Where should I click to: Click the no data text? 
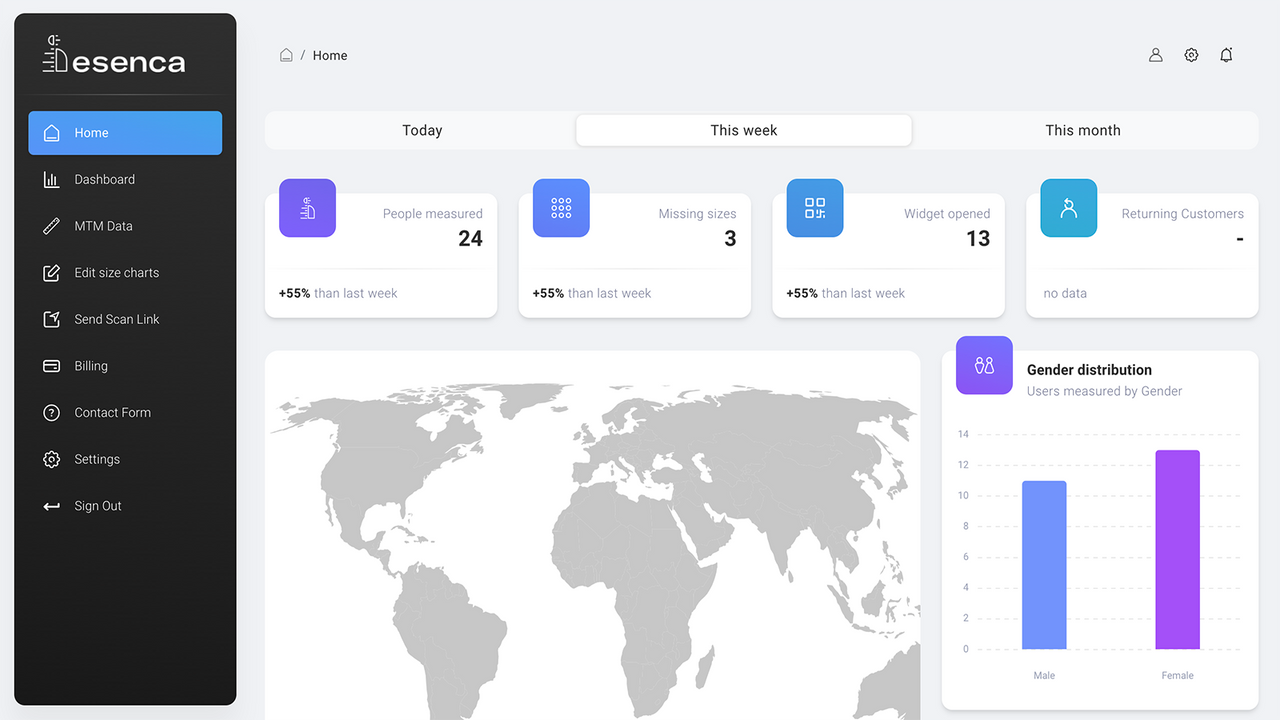click(1065, 294)
